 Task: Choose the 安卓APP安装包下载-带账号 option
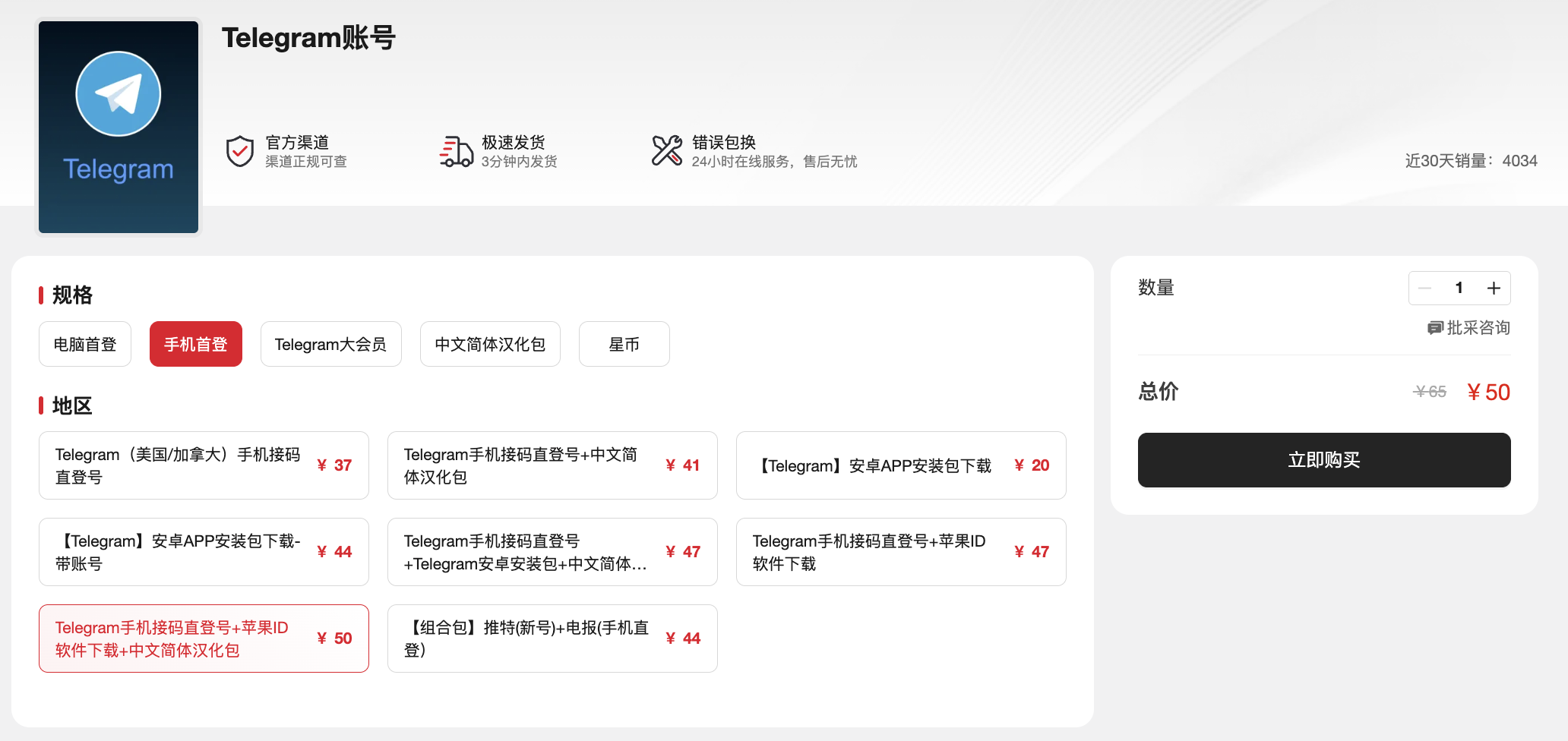tap(204, 552)
